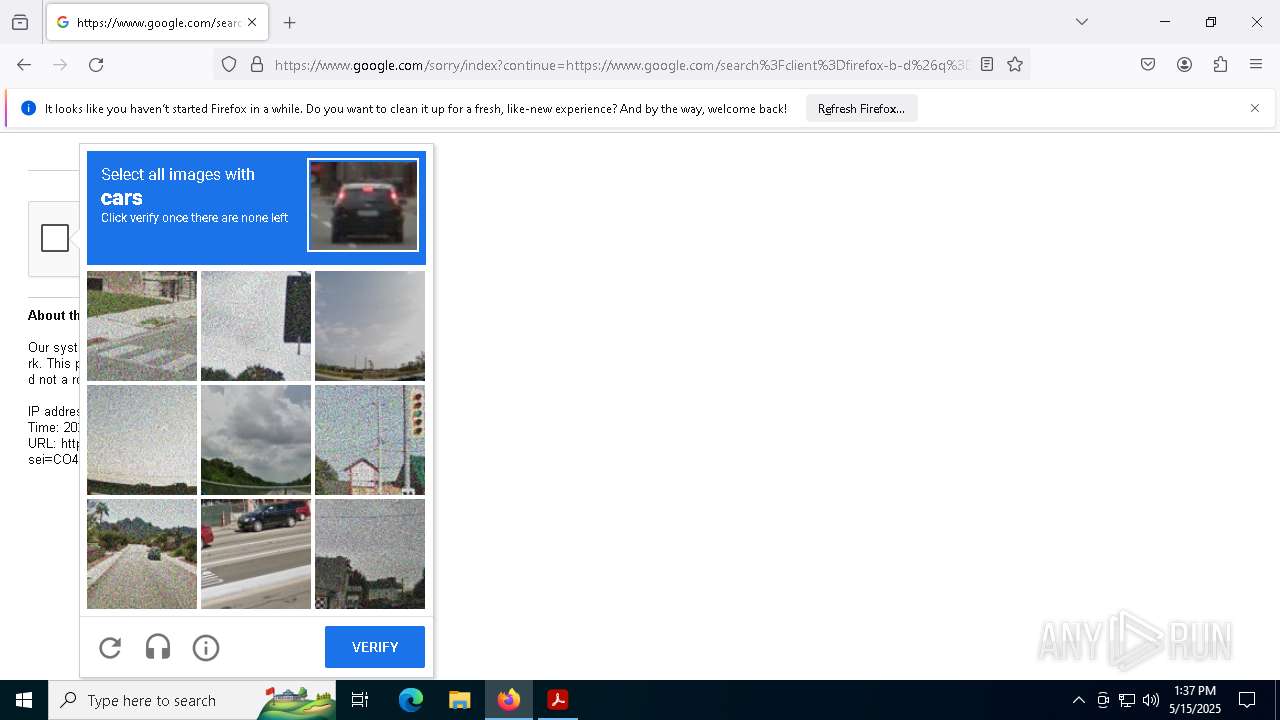This screenshot has width=1280, height=720.
Task: Go back to previous page
Action: pos(24,64)
